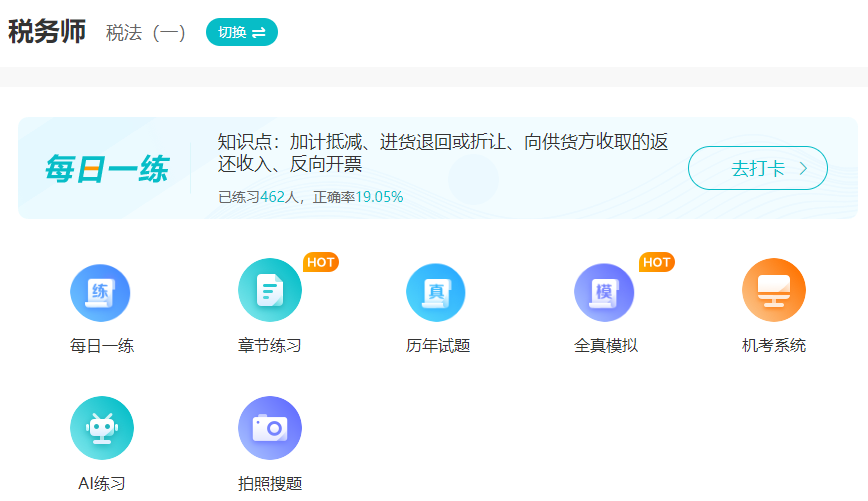The height and width of the screenshot is (501, 868).
Task: Click the 每日一练 banner logo text
Action: 106,169
